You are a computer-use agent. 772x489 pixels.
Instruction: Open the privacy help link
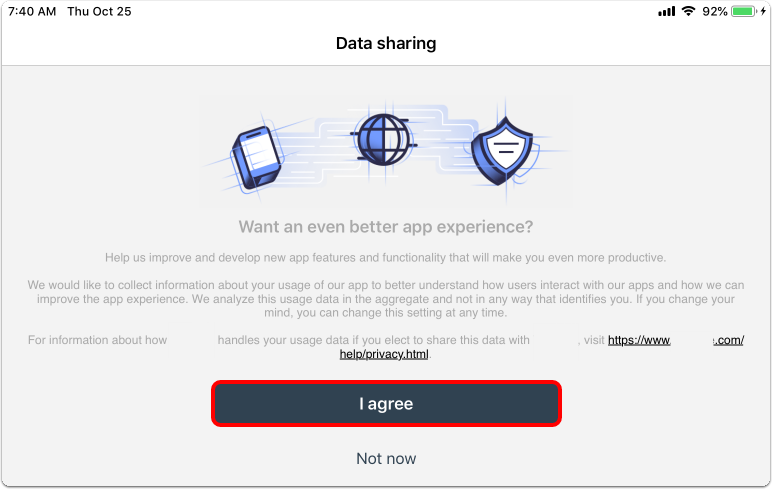pyautogui.click(x=676, y=341)
